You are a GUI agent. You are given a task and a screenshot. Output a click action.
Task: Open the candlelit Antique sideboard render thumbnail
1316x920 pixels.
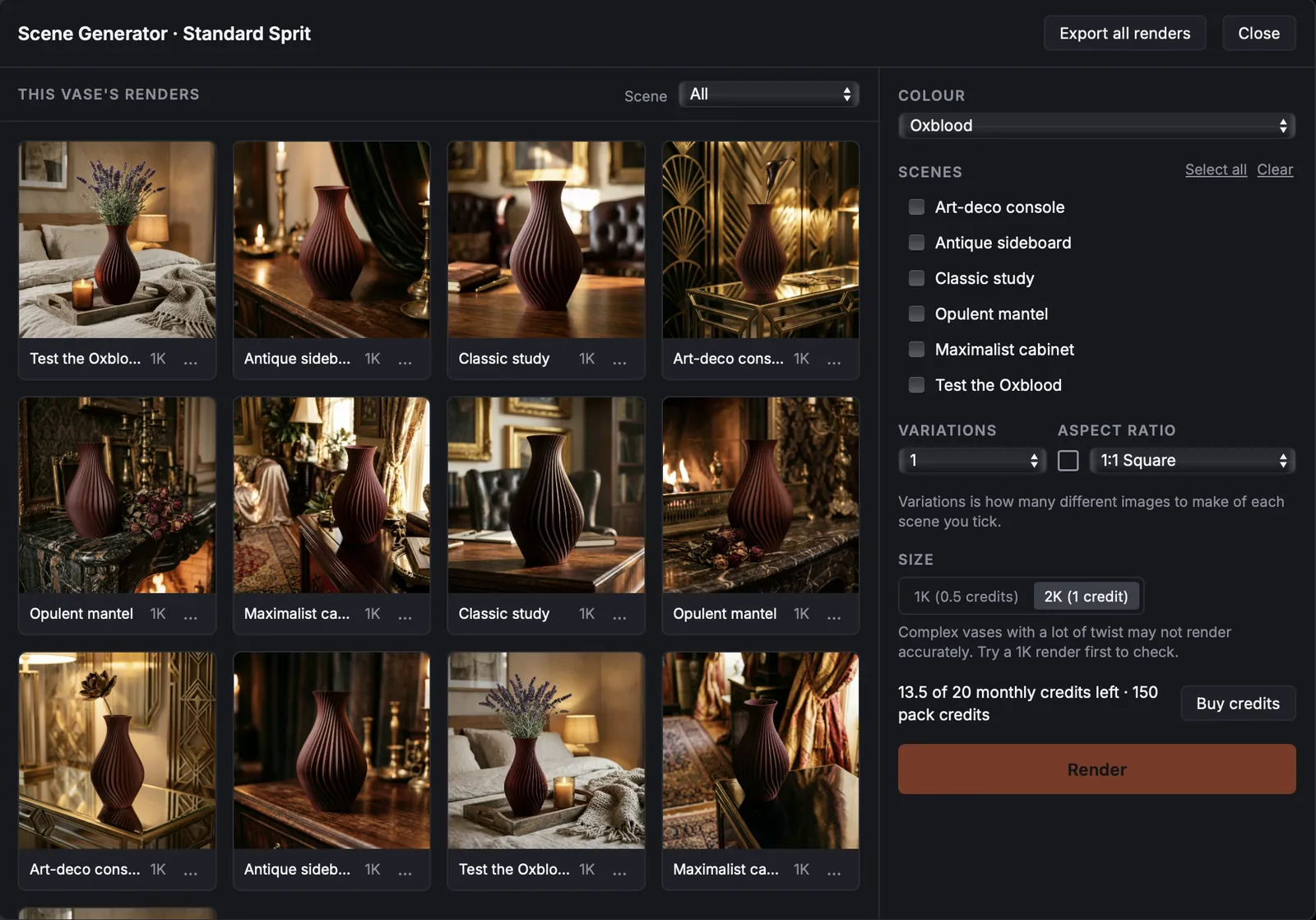(331, 239)
